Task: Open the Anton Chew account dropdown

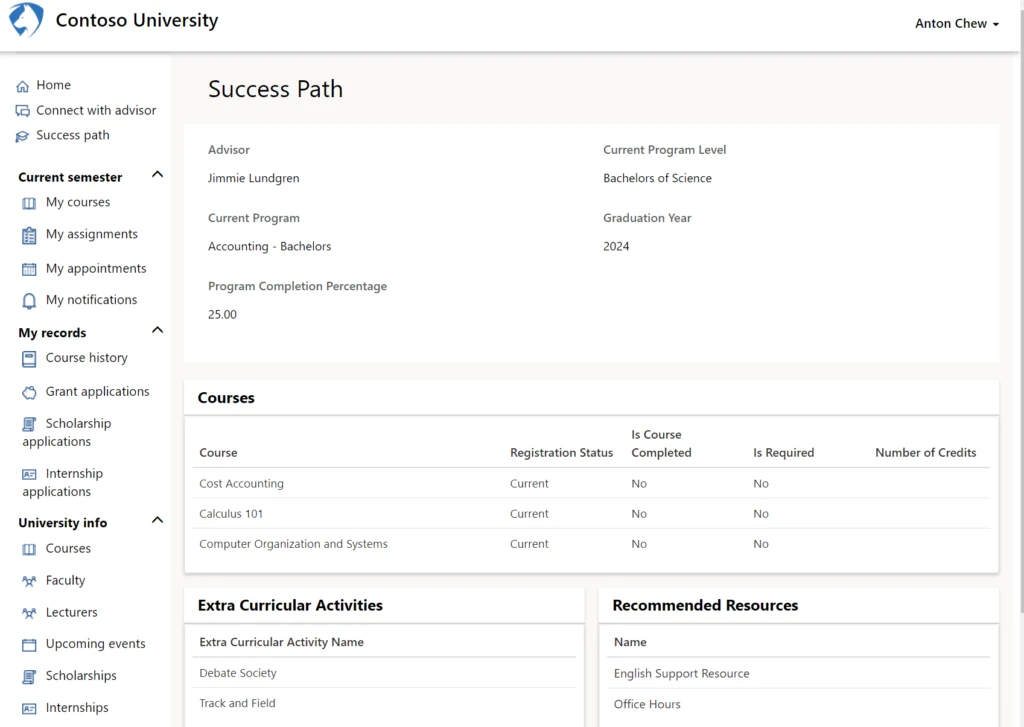Action: pos(957,22)
